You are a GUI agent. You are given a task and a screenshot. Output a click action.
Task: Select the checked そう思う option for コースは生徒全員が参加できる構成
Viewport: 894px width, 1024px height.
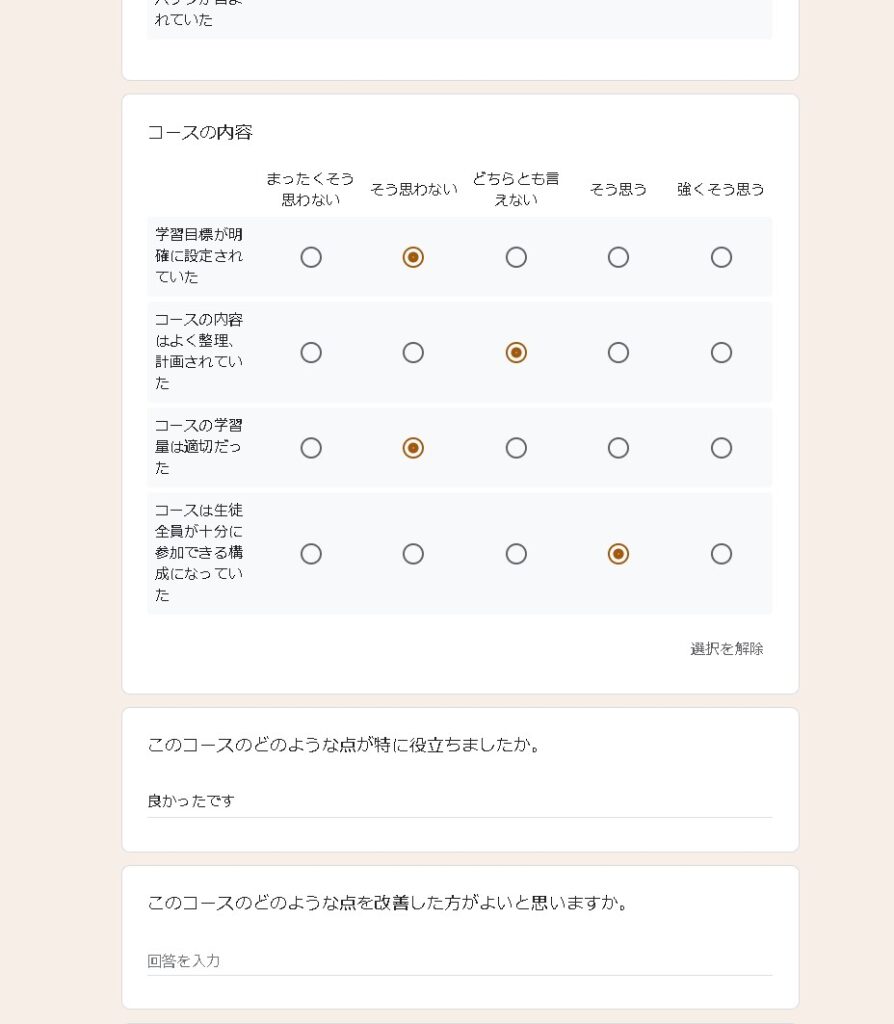[618, 554]
